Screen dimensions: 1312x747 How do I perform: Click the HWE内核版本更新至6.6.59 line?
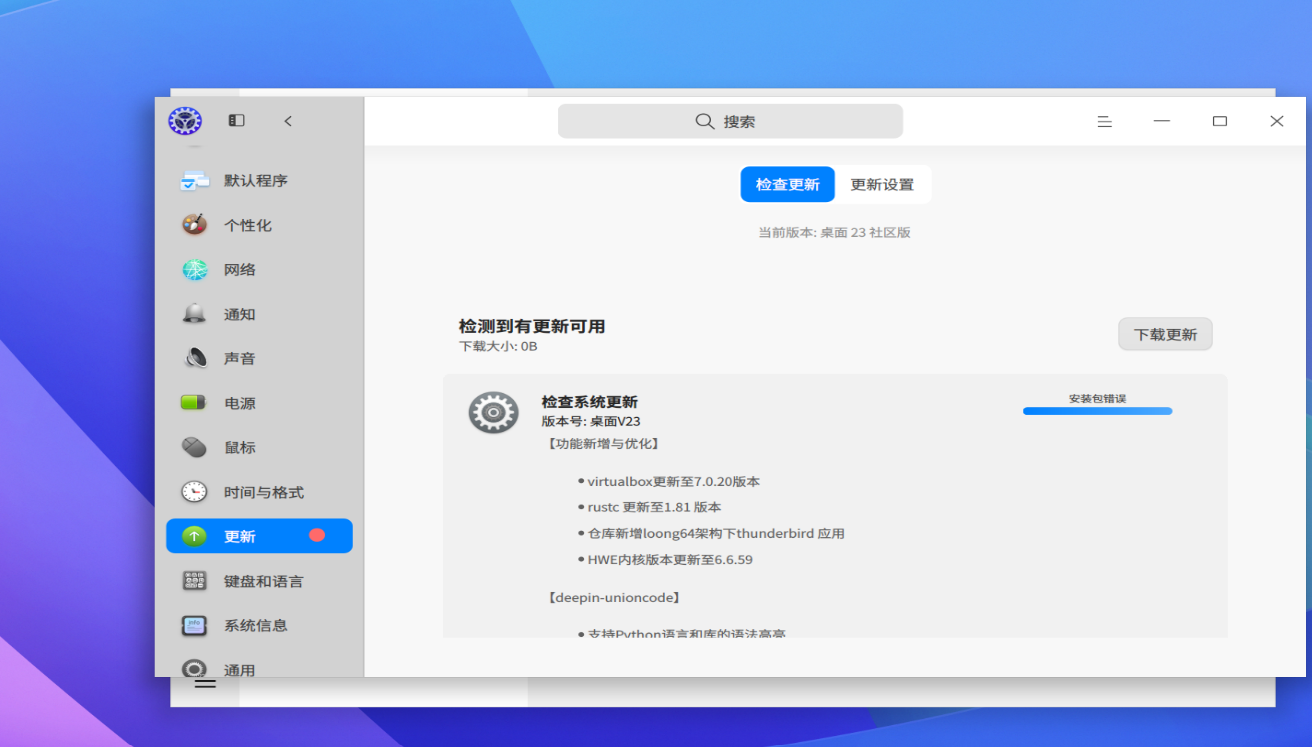(x=670, y=560)
